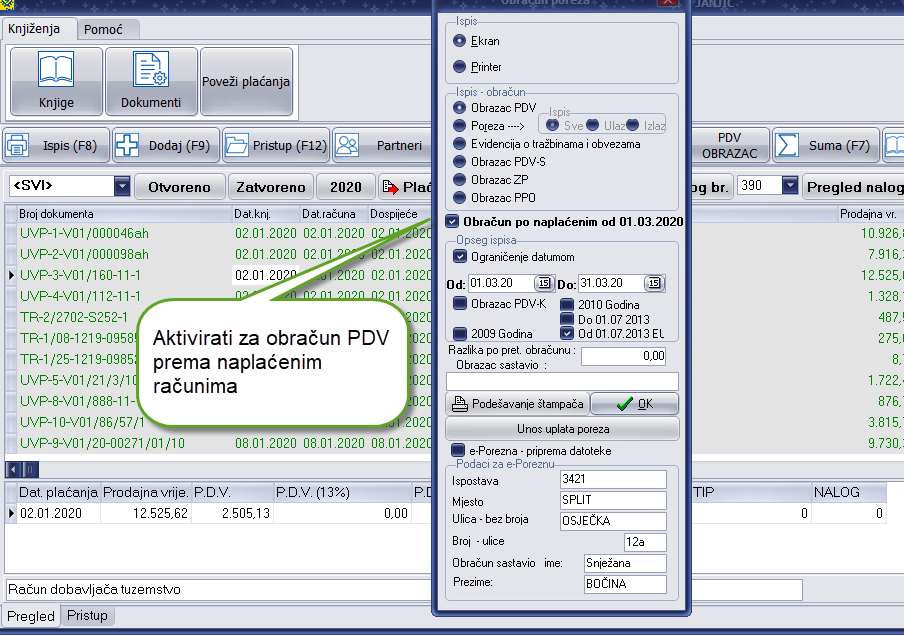Screen dimensions: 904x635
Task: Open Pristup (F12) folder icon
Action: (x=237, y=146)
